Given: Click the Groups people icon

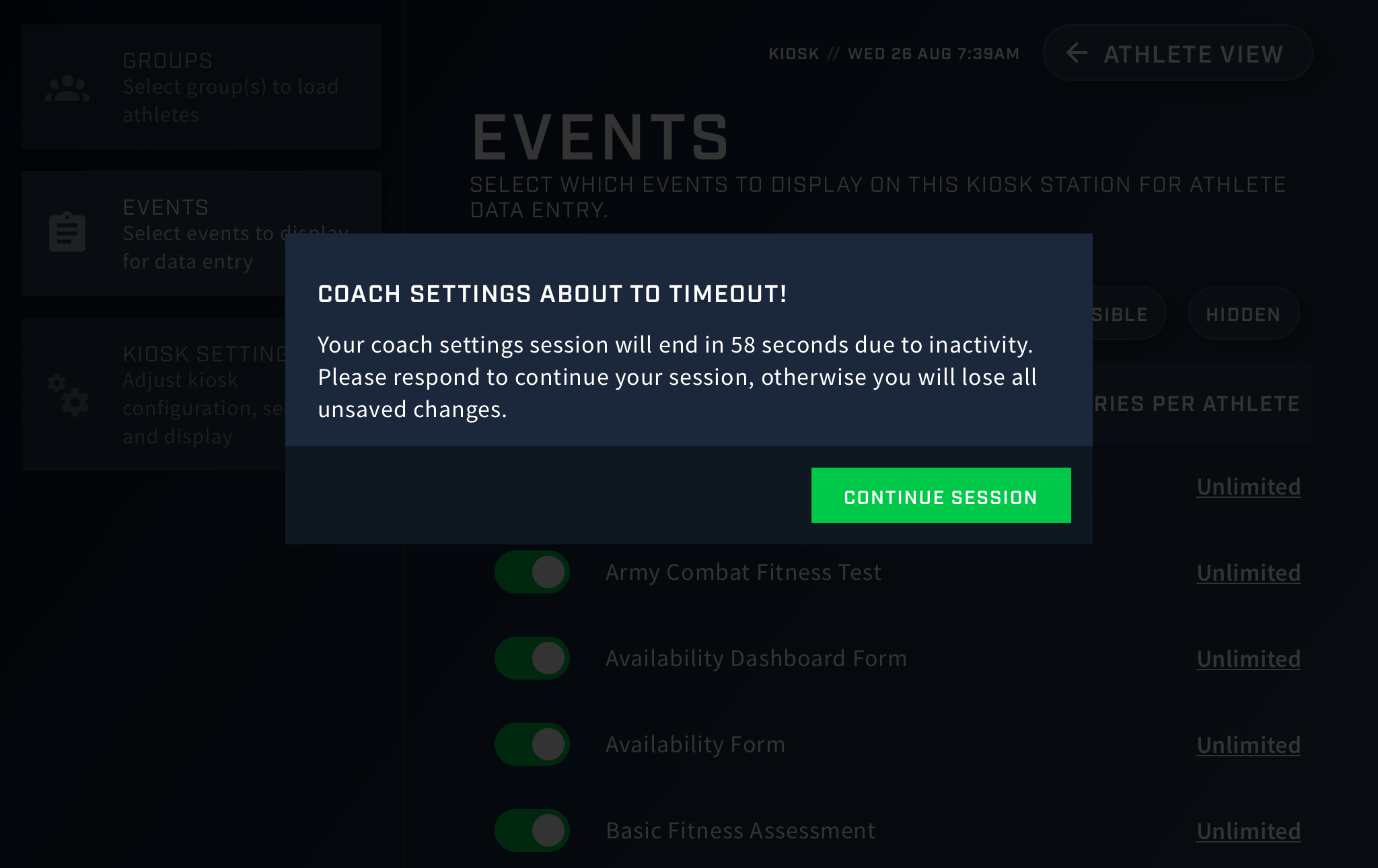Looking at the screenshot, I should [x=67, y=88].
